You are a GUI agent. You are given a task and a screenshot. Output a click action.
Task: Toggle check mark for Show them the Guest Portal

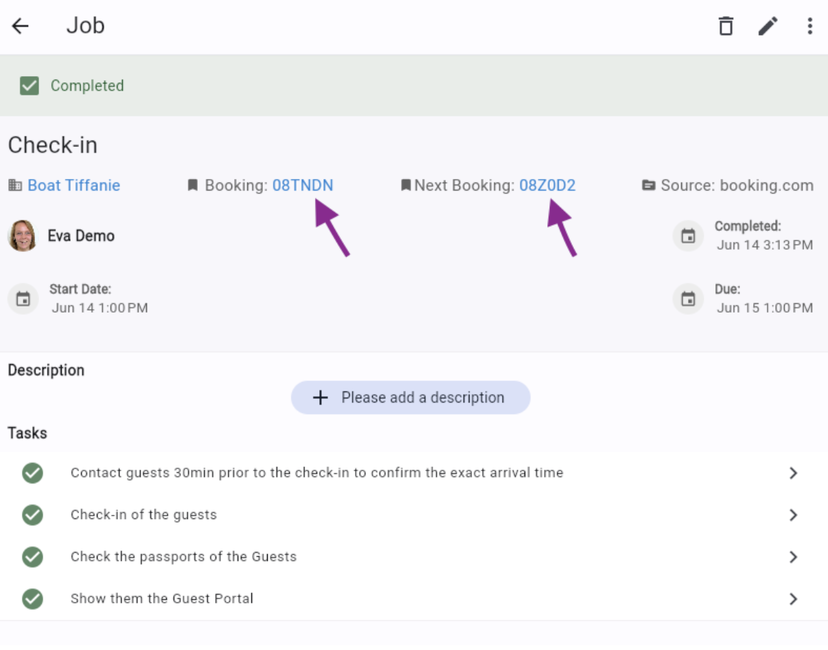[33, 599]
